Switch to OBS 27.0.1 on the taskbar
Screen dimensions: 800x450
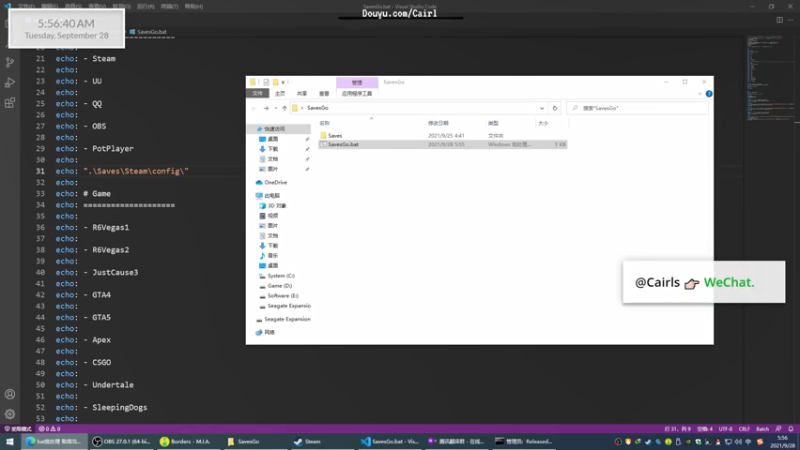pos(121,441)
